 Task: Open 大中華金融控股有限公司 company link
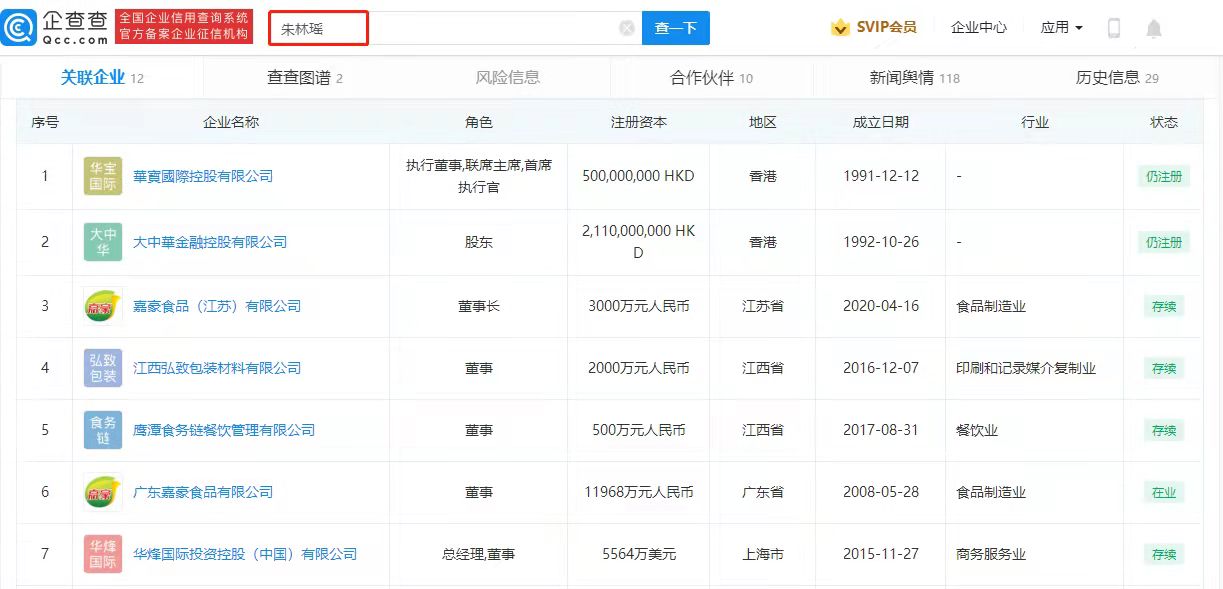(x=210, y=242)
